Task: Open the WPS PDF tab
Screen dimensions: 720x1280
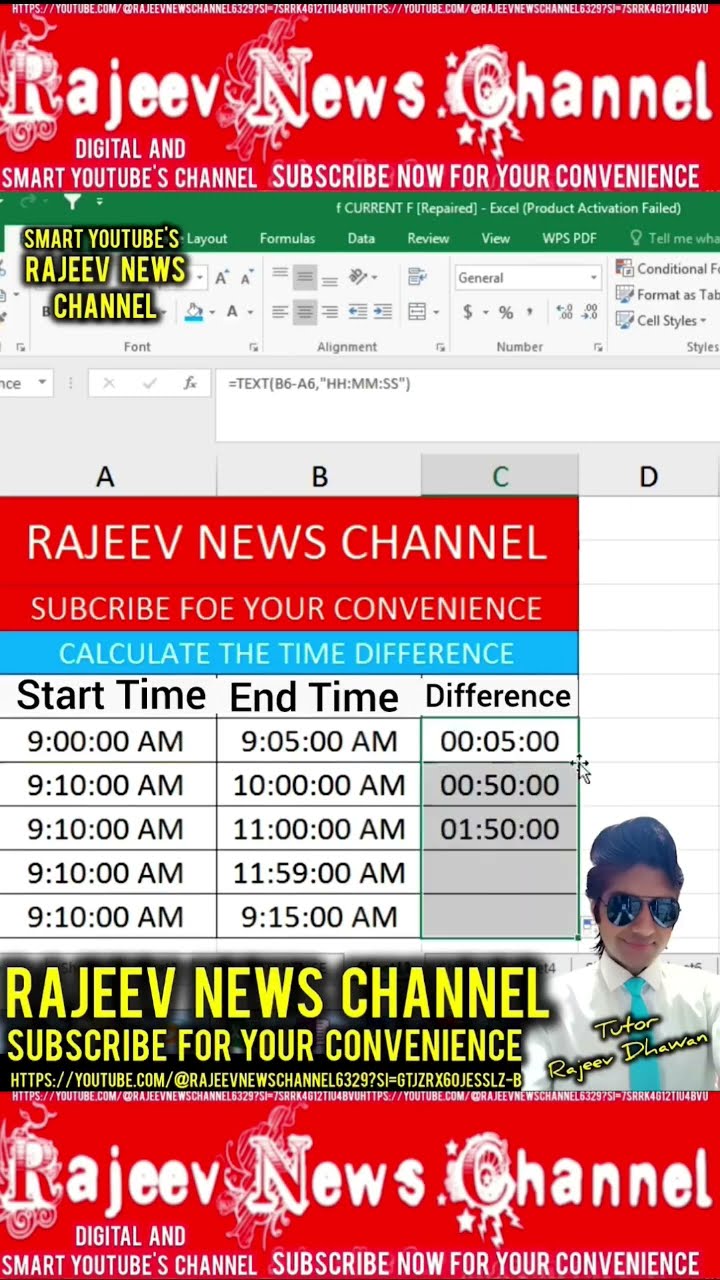Action: click(x=569, y=238)
